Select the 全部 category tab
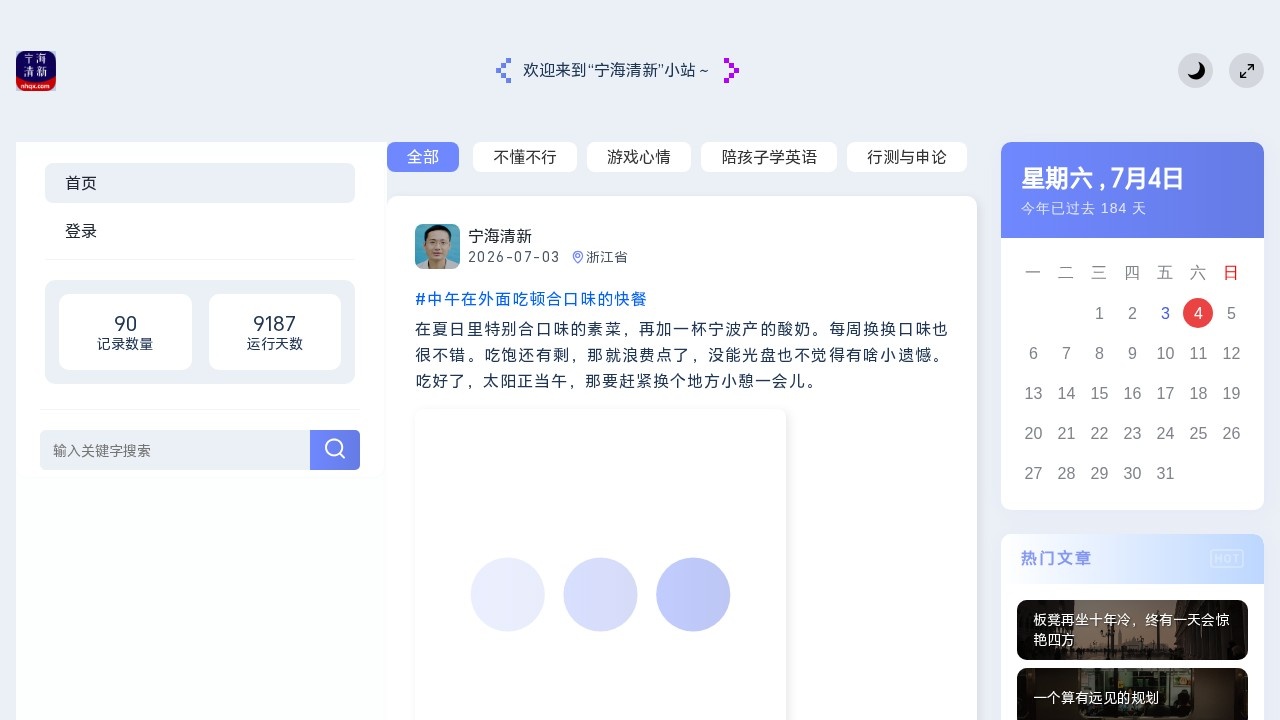The width and height of the screenshot is (1280, 720). click(423, 157)
